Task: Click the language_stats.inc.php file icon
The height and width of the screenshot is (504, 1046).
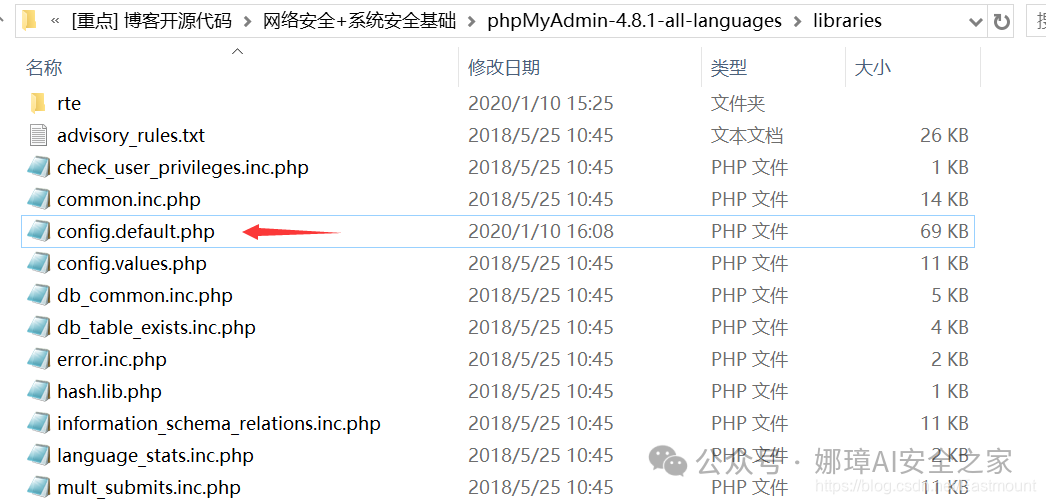Action: (x=39, y=455)
